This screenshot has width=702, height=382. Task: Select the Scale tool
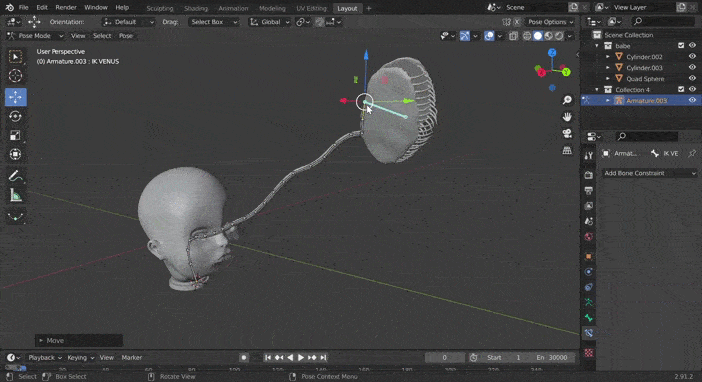16,135
